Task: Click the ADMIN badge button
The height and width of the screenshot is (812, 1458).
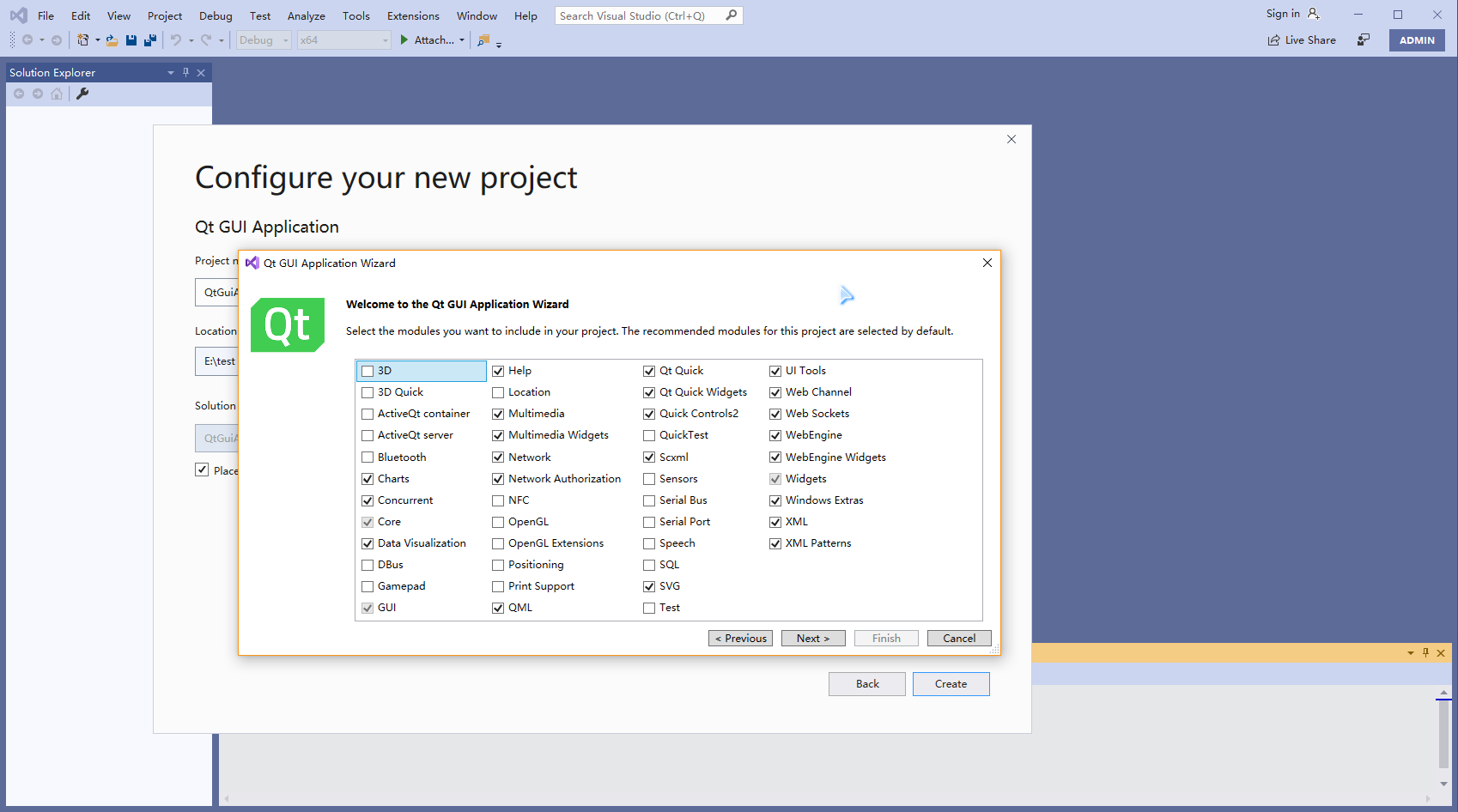Action: [x=1417, y=40]
